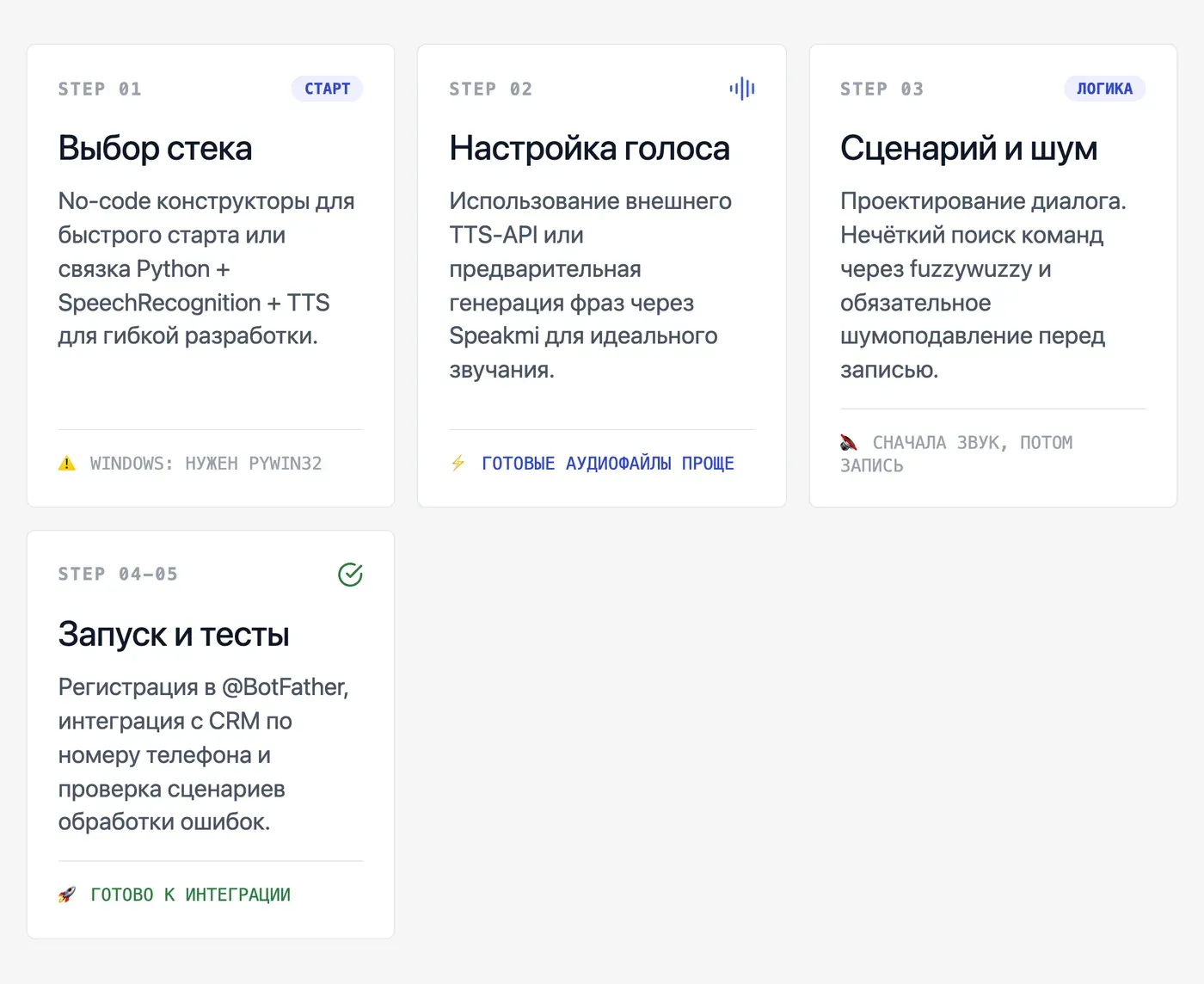Click the note СНАЧАЛА ЗВУК, ПОТОМ ЗАПИСЬ

coord(956,454)
